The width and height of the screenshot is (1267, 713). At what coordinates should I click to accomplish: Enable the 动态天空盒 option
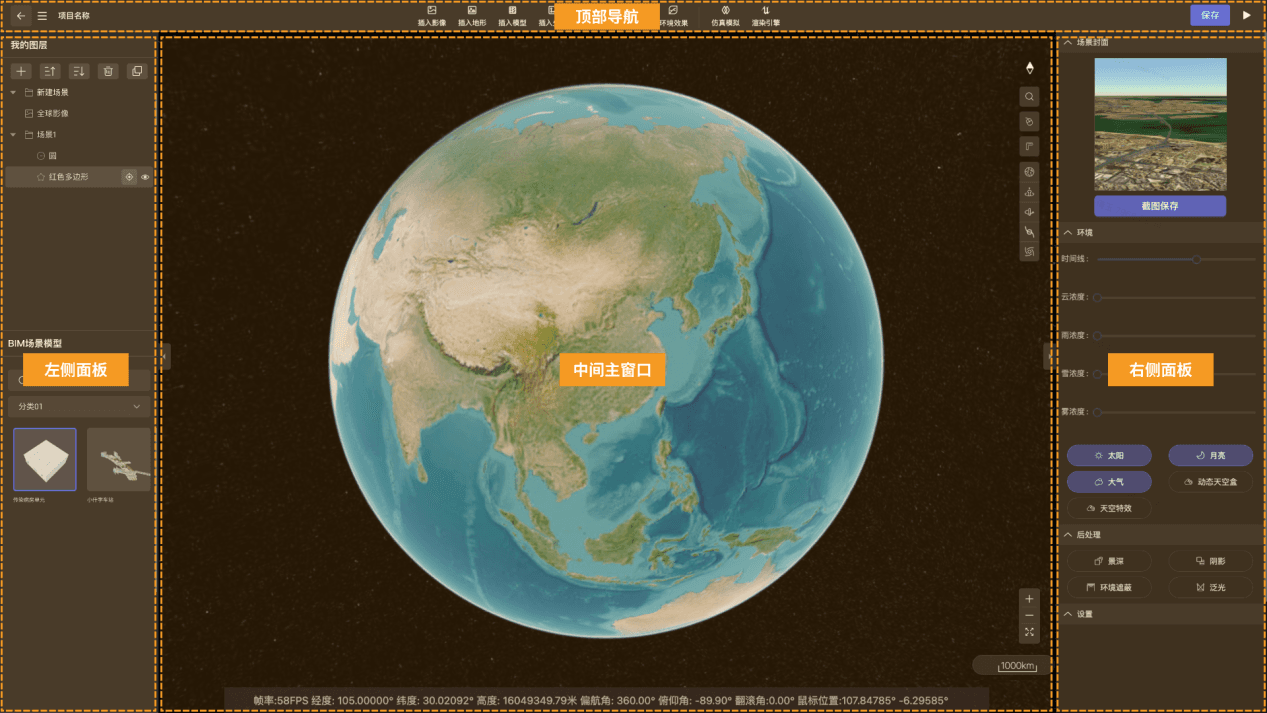point(1210,482)
